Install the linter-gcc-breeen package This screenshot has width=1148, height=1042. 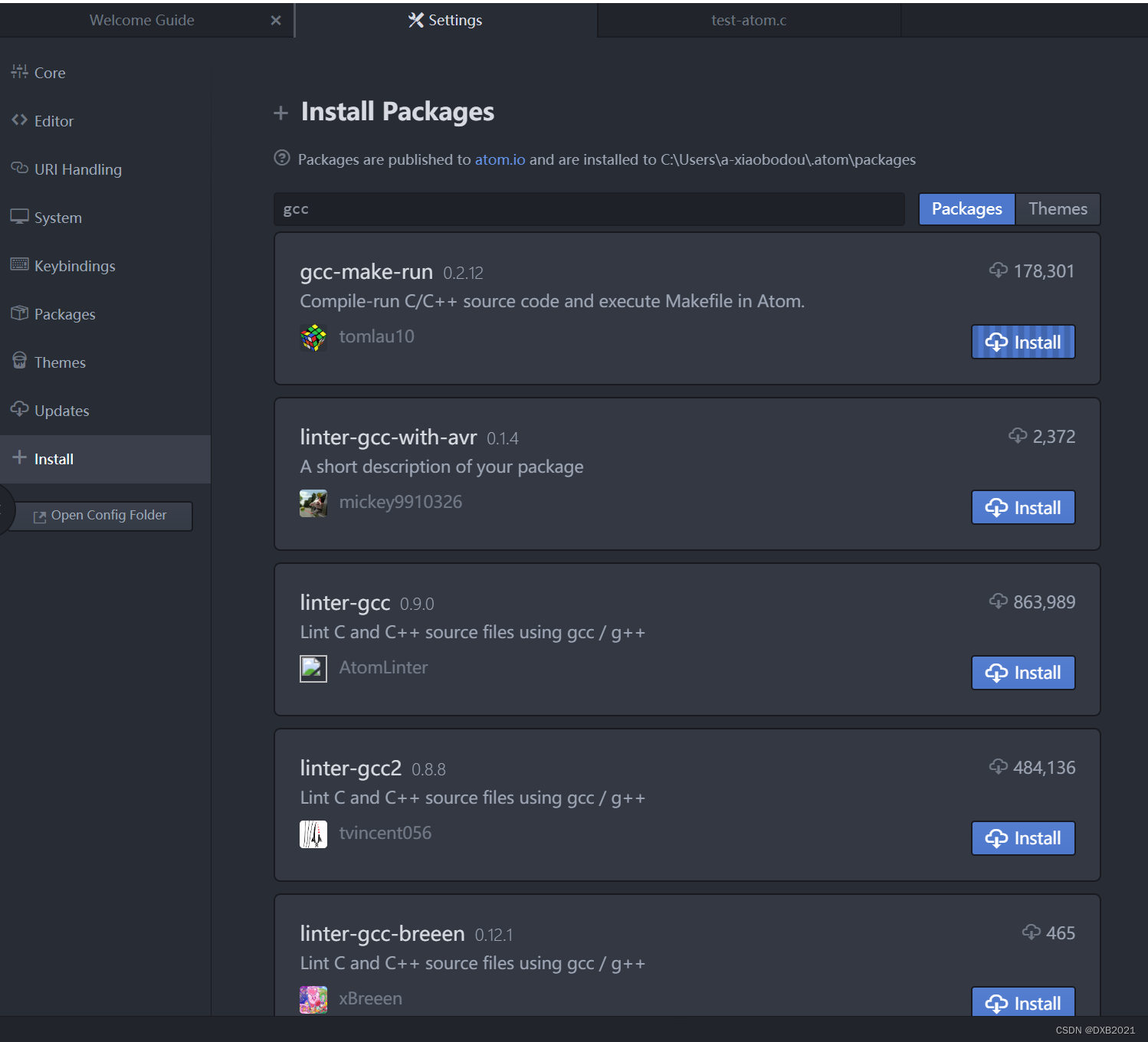tap(1023, 1002)
